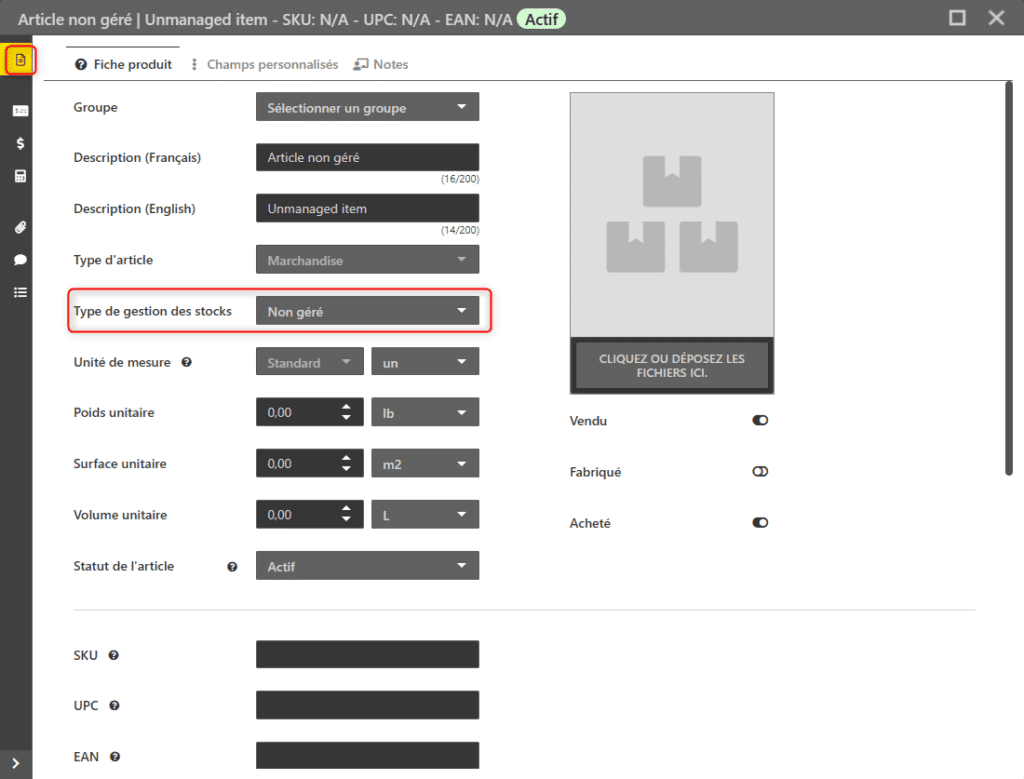The image size is (1024, 779).
Task: Click the Description (English) input field
Action: 367,209
